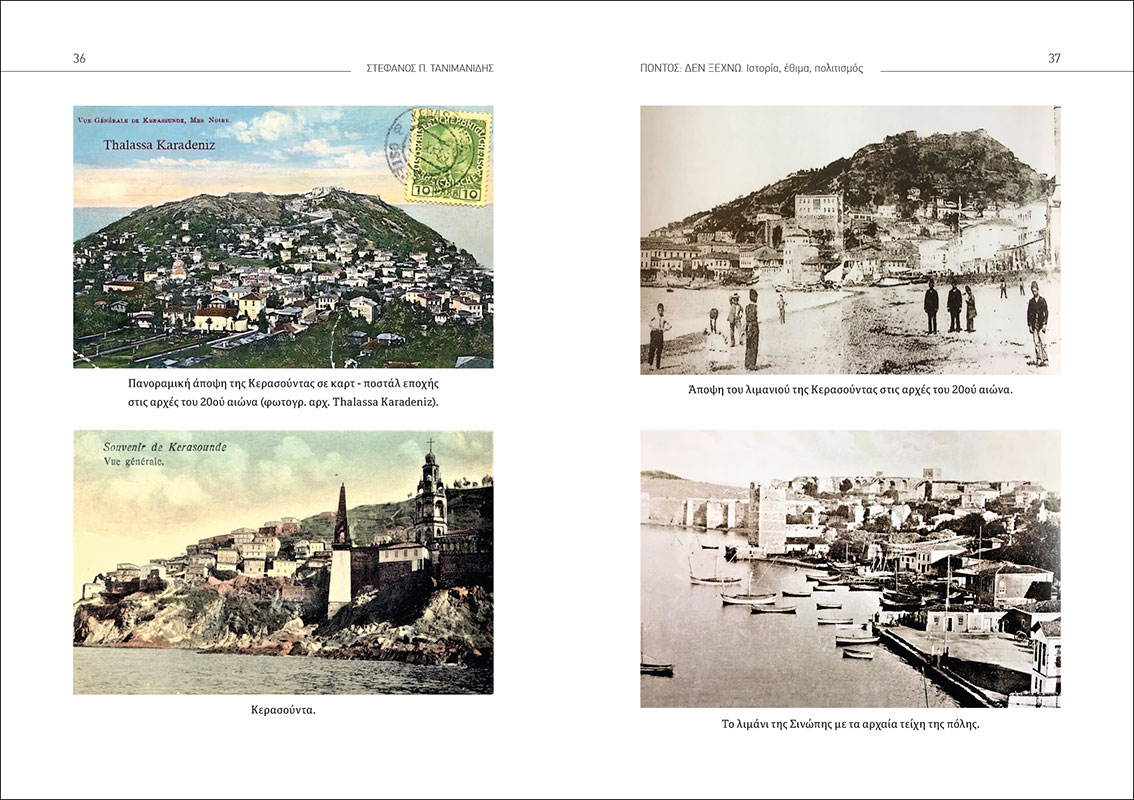Click the caption 'Άποψη του λιμανιού της Κερασούντας'
Viewport: 1134px width, 800px height.
[x=850, y=389]
